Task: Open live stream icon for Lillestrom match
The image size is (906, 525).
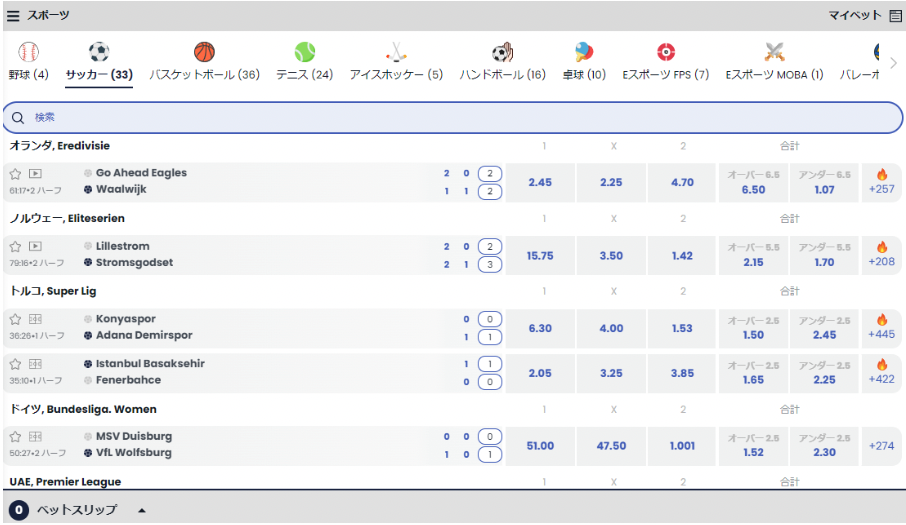Action: [35, 246]
